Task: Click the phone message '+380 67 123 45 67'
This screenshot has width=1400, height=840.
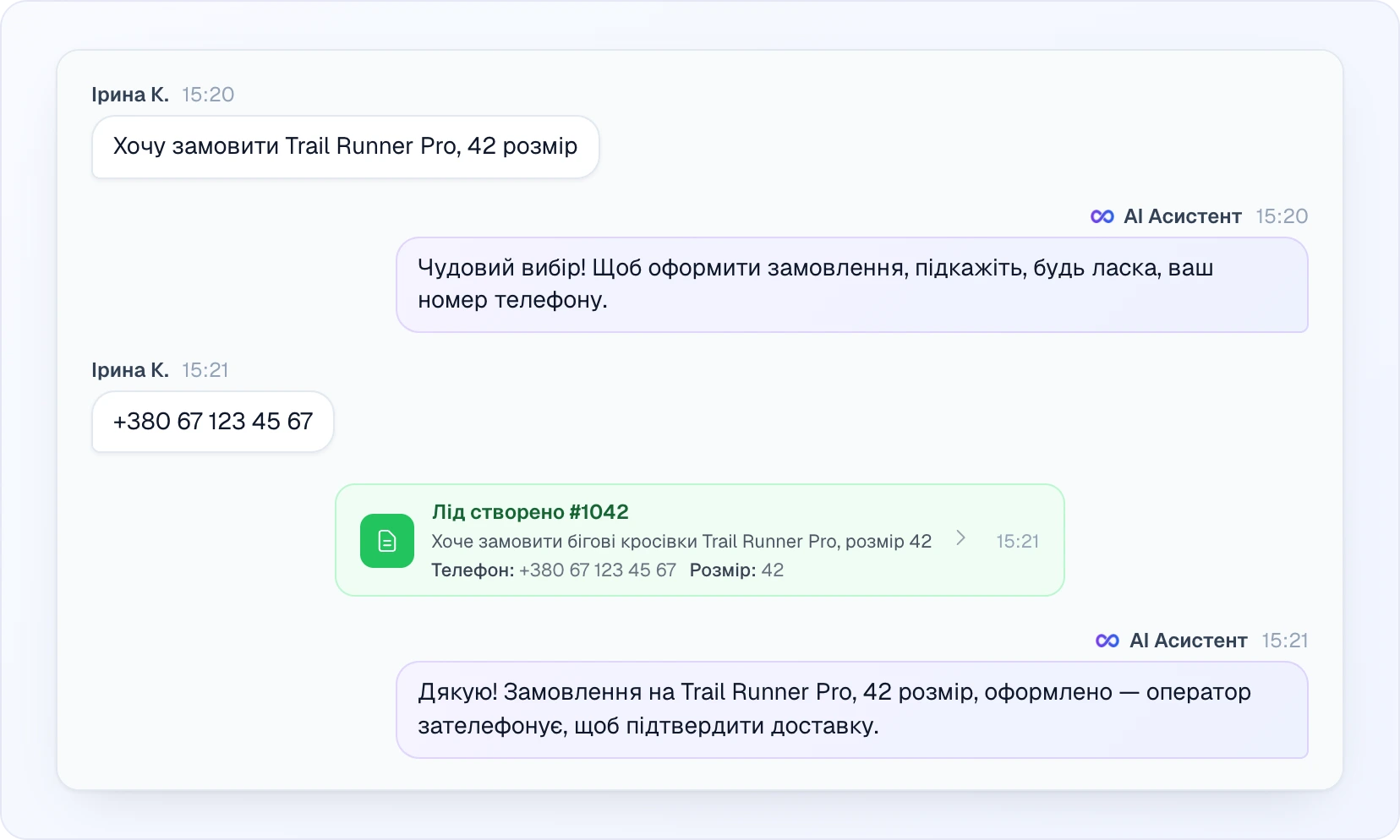Action: pos(213,422)
